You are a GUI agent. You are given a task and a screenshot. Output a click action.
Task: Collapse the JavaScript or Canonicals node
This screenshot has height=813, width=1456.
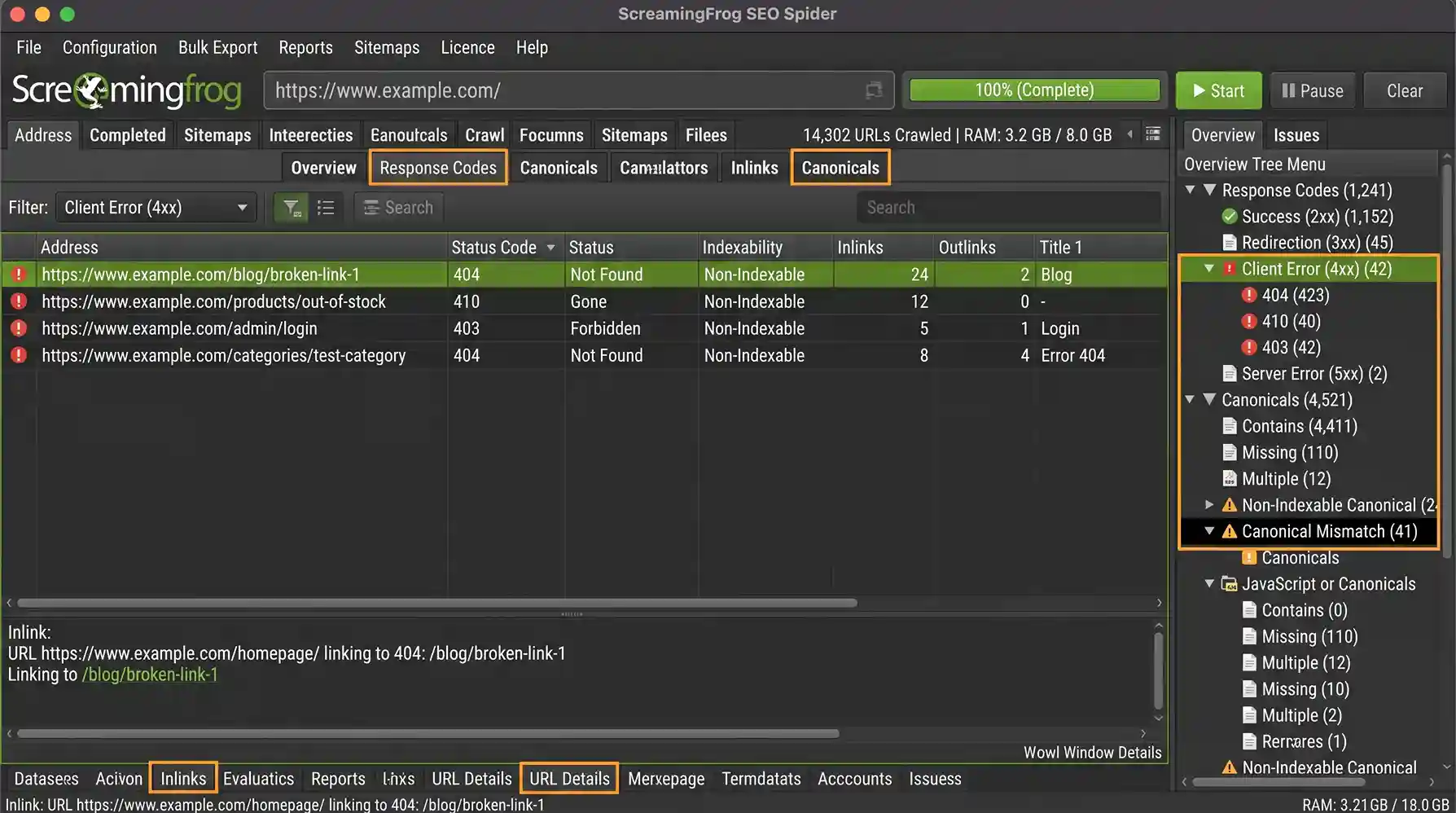click(1209, 583)
